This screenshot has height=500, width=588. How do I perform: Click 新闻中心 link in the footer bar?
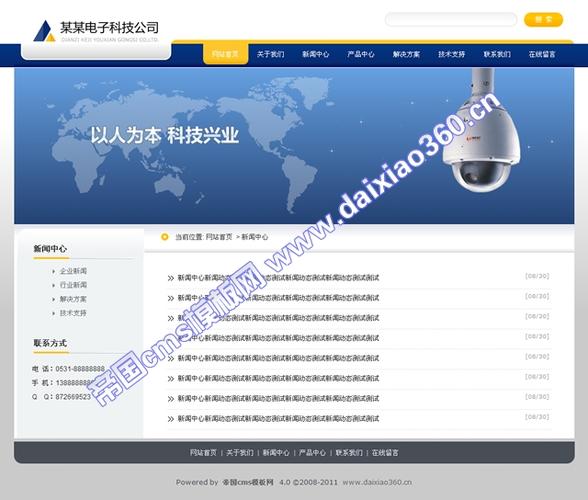[276, 453]
